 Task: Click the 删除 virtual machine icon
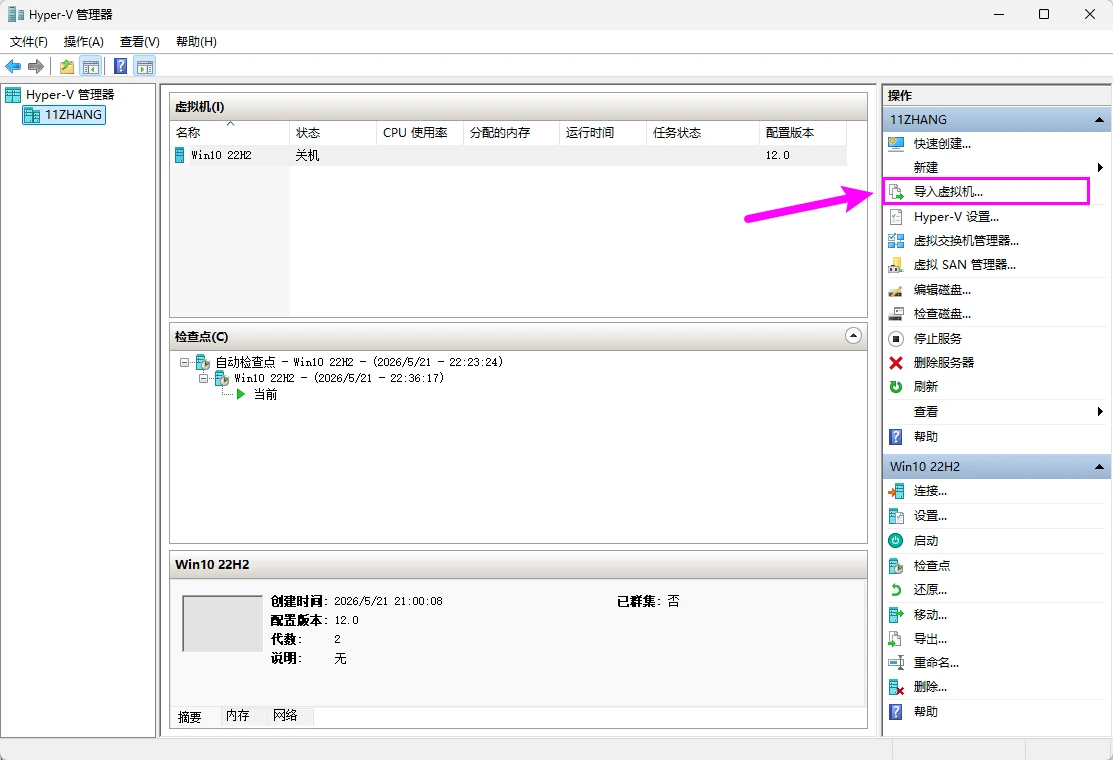click(x=896, y=687)
